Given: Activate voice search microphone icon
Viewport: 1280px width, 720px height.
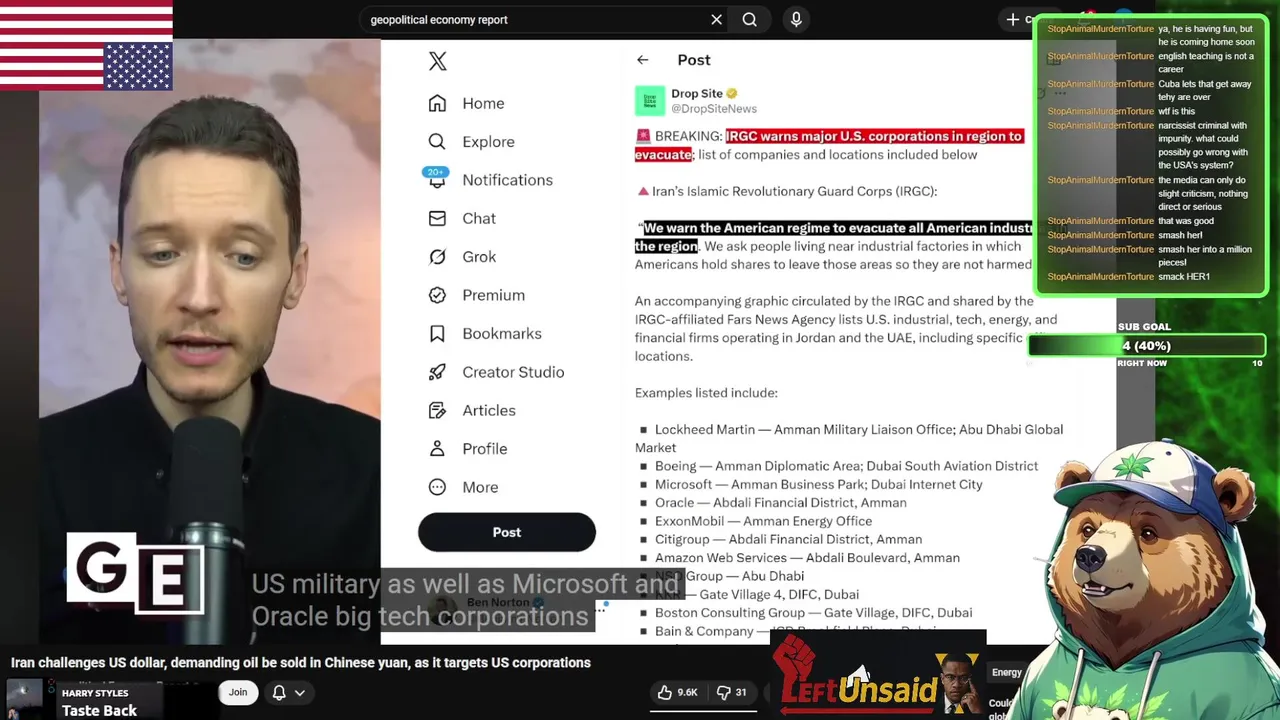Looking at the screenshot, I should click(796, 19).
